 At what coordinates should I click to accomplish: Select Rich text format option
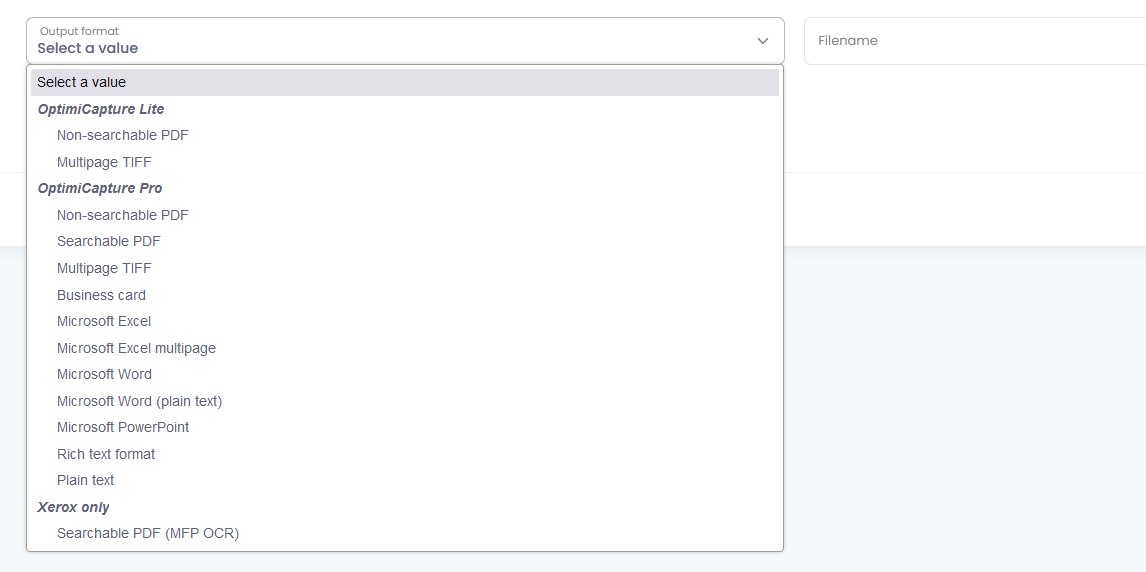405,454
